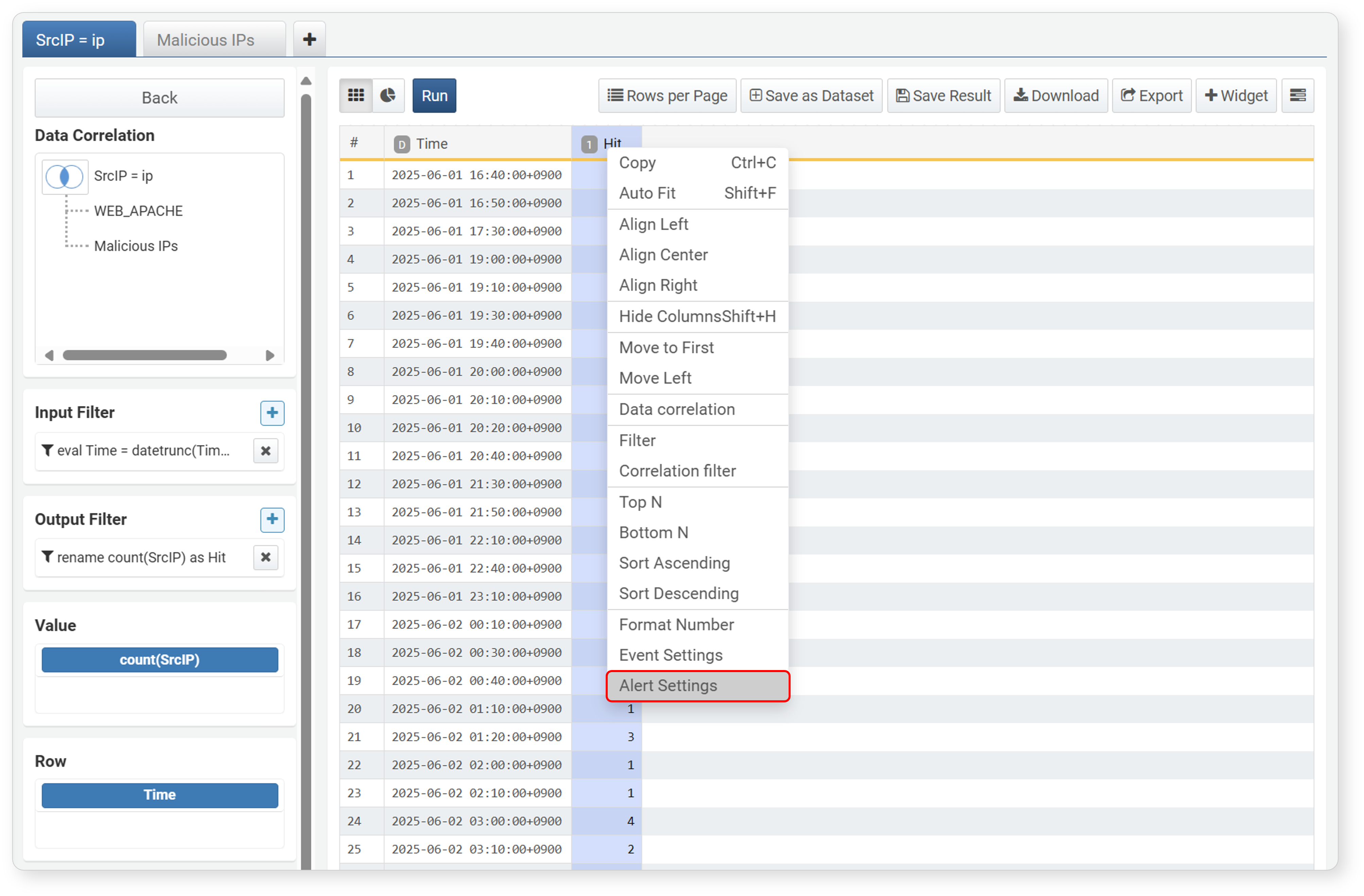Image resolution: width=1364 pixels, height=896 pixels.
Task: Choose Sort Descending menu entry
Action: click(697, 594)
